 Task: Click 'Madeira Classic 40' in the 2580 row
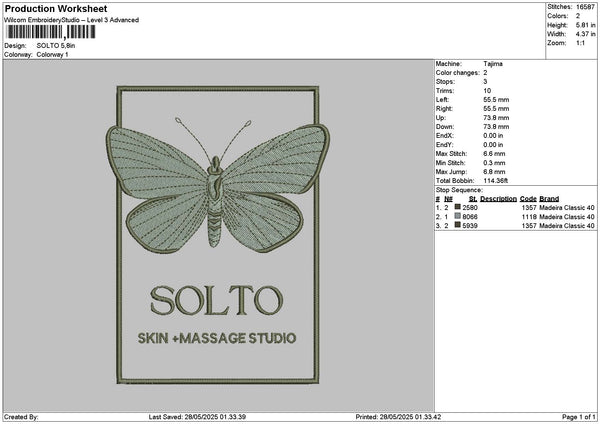click(x=567, y=208)
